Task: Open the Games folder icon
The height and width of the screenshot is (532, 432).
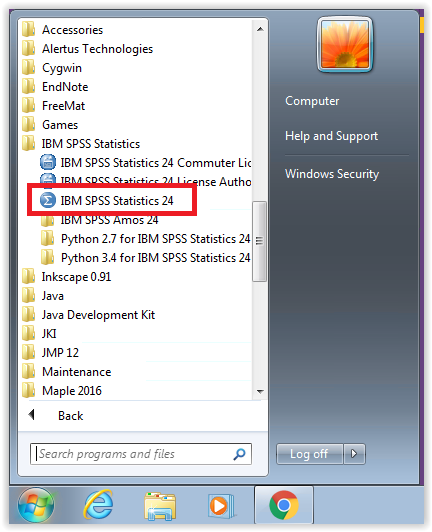Action: point(29,124)
